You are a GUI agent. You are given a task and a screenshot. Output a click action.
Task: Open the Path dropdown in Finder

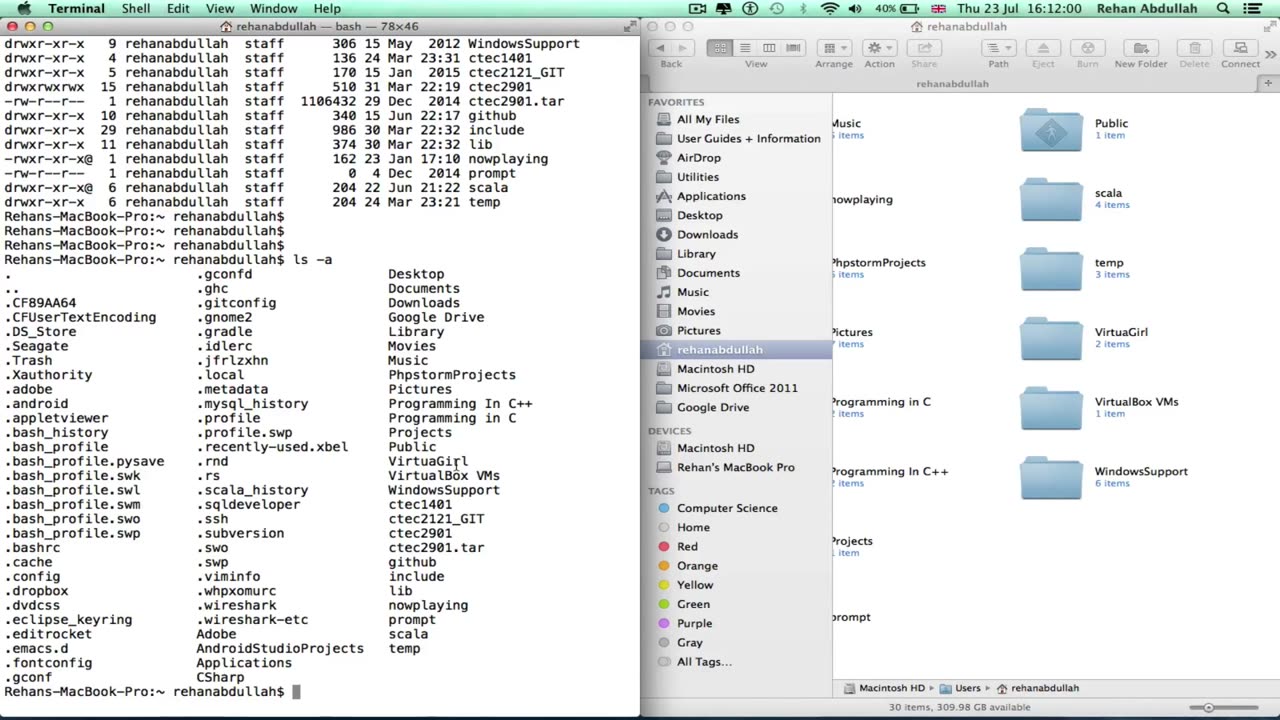click(998, 48)
